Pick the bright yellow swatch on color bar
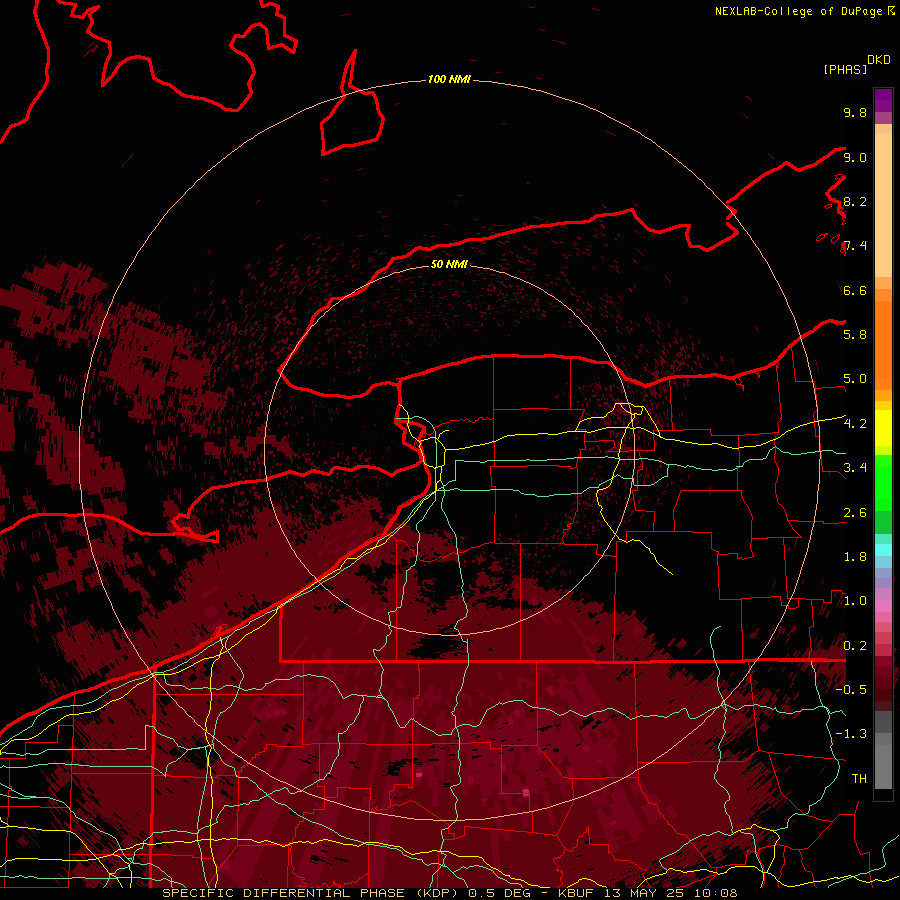The width and height of the screenshot is (900, 900). tap(883, 427)
